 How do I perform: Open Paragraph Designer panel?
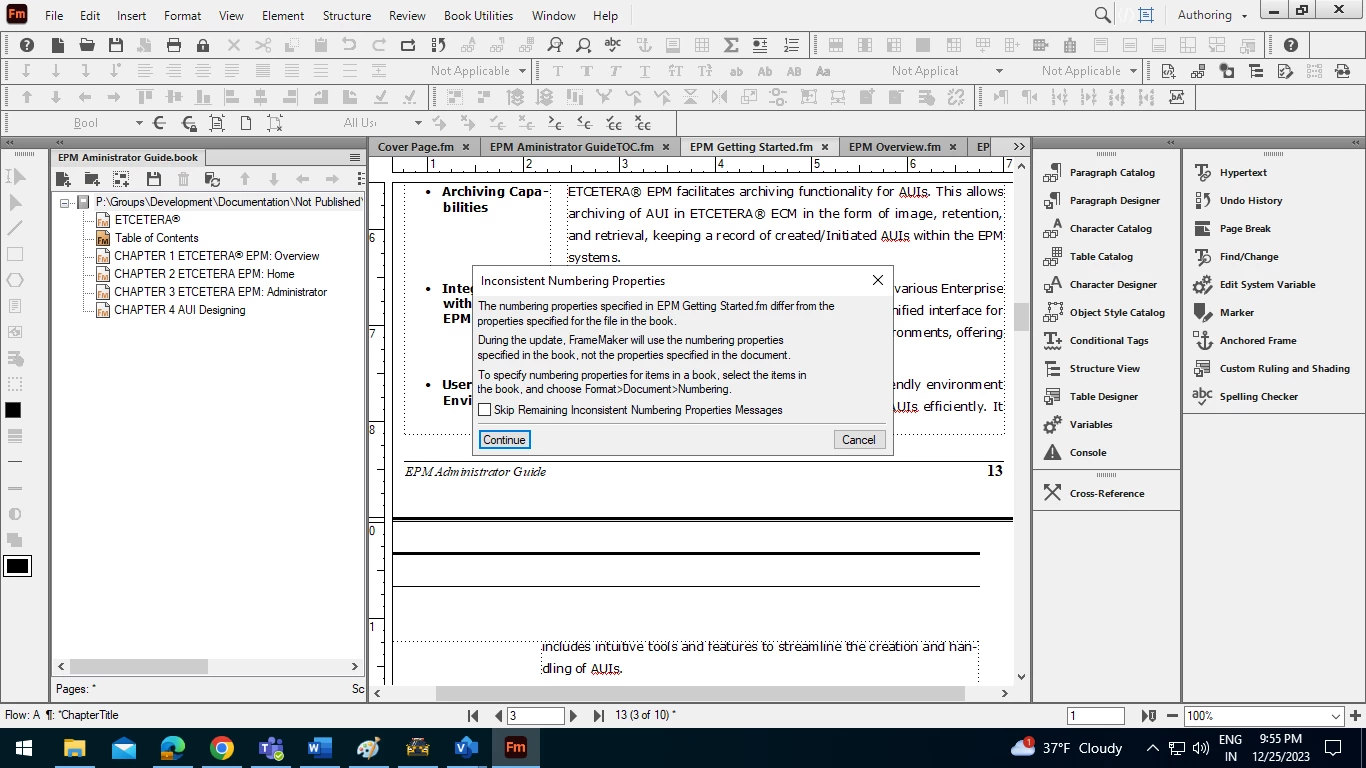(1115, 201)
